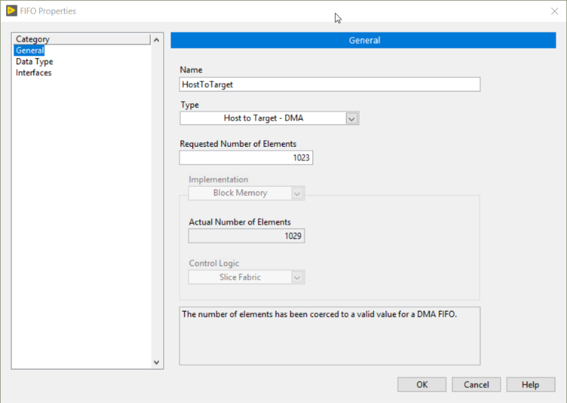Expand the Implementation dropdown arrow
The image size is (567, 403).
(x=297, y=193)
